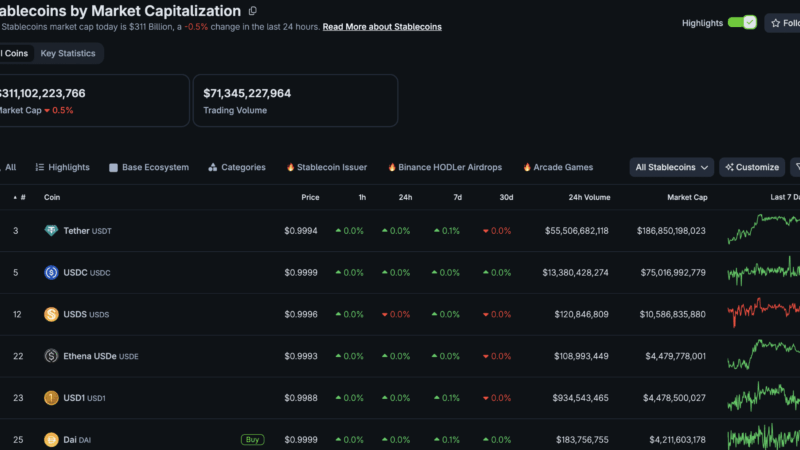The width and height of the screenshot is (800, 450).
Task: Click the fire icon beside Stablecoin Issuer
Action: coord(290,167)
